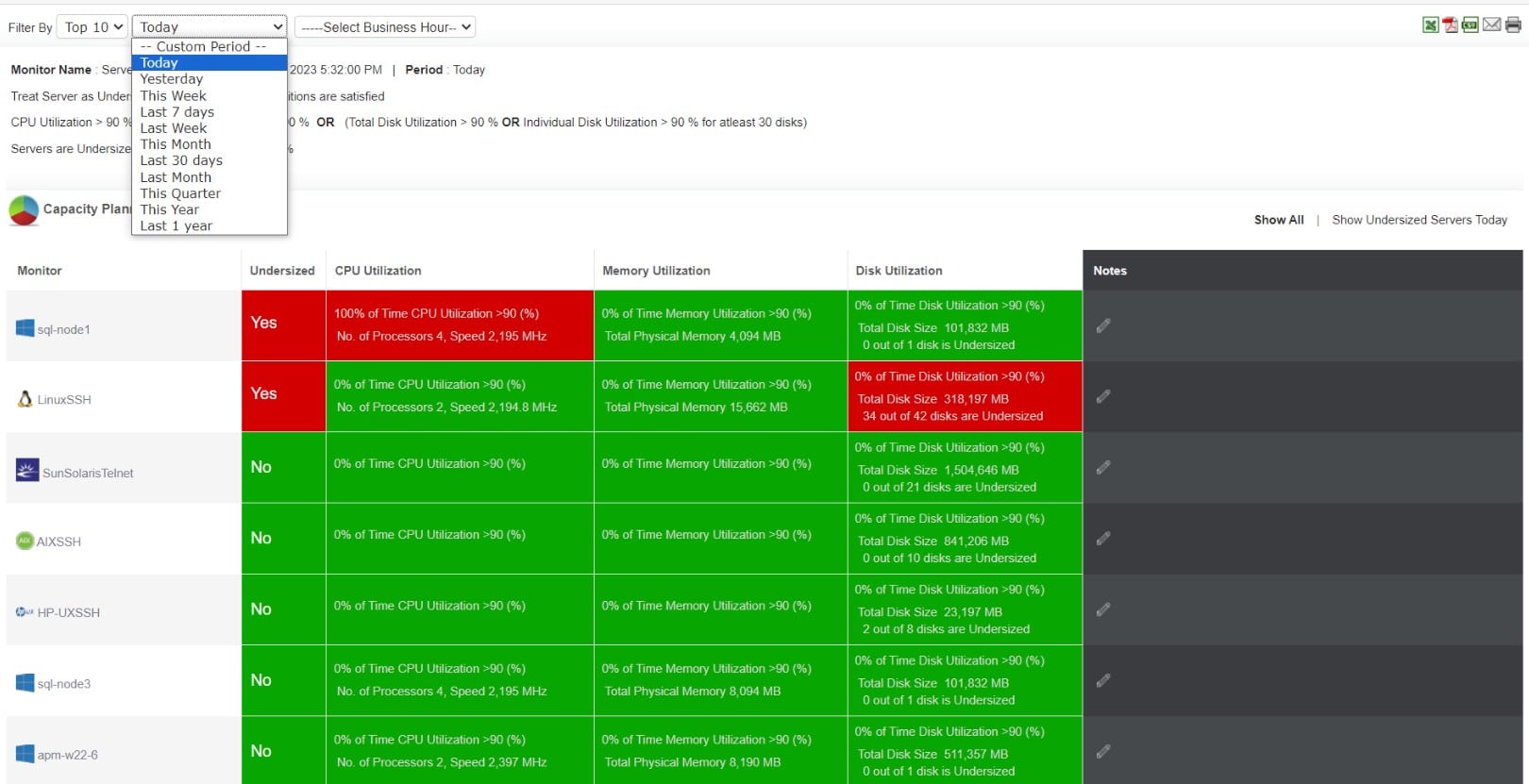Email this report via envelope icon

click(x=1491, y=25)
